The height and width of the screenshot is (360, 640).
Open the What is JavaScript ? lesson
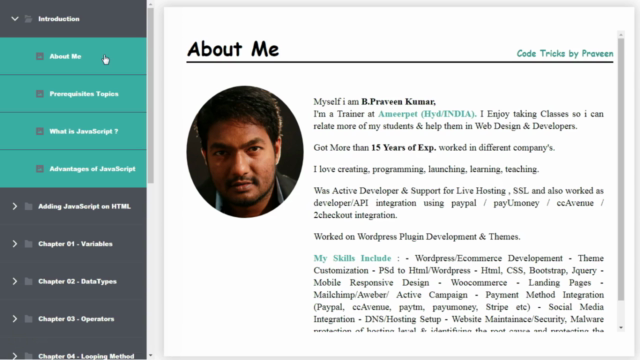pyautogui.click(x=73, y=131)
